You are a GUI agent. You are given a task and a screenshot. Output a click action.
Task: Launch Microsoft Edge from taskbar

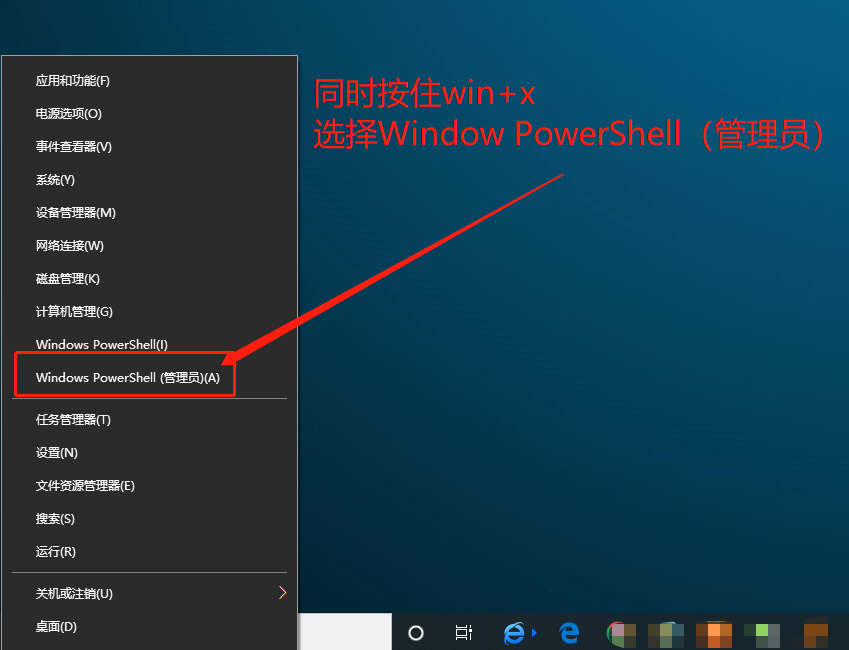pos(569,633)
